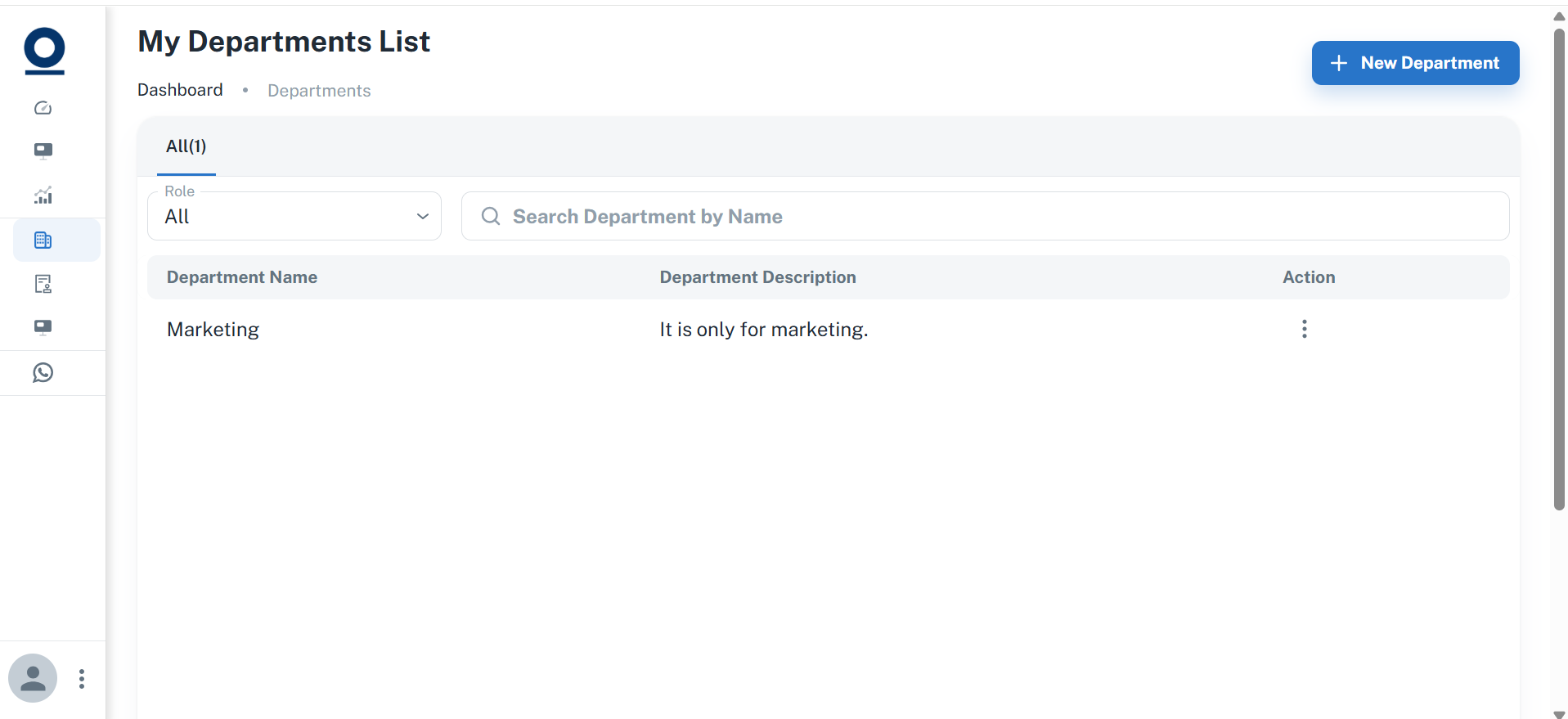Image resolution: width=1568 pixels, height=719 pixels.
Task: Switch to the All(1) tab
Action: 186,146
